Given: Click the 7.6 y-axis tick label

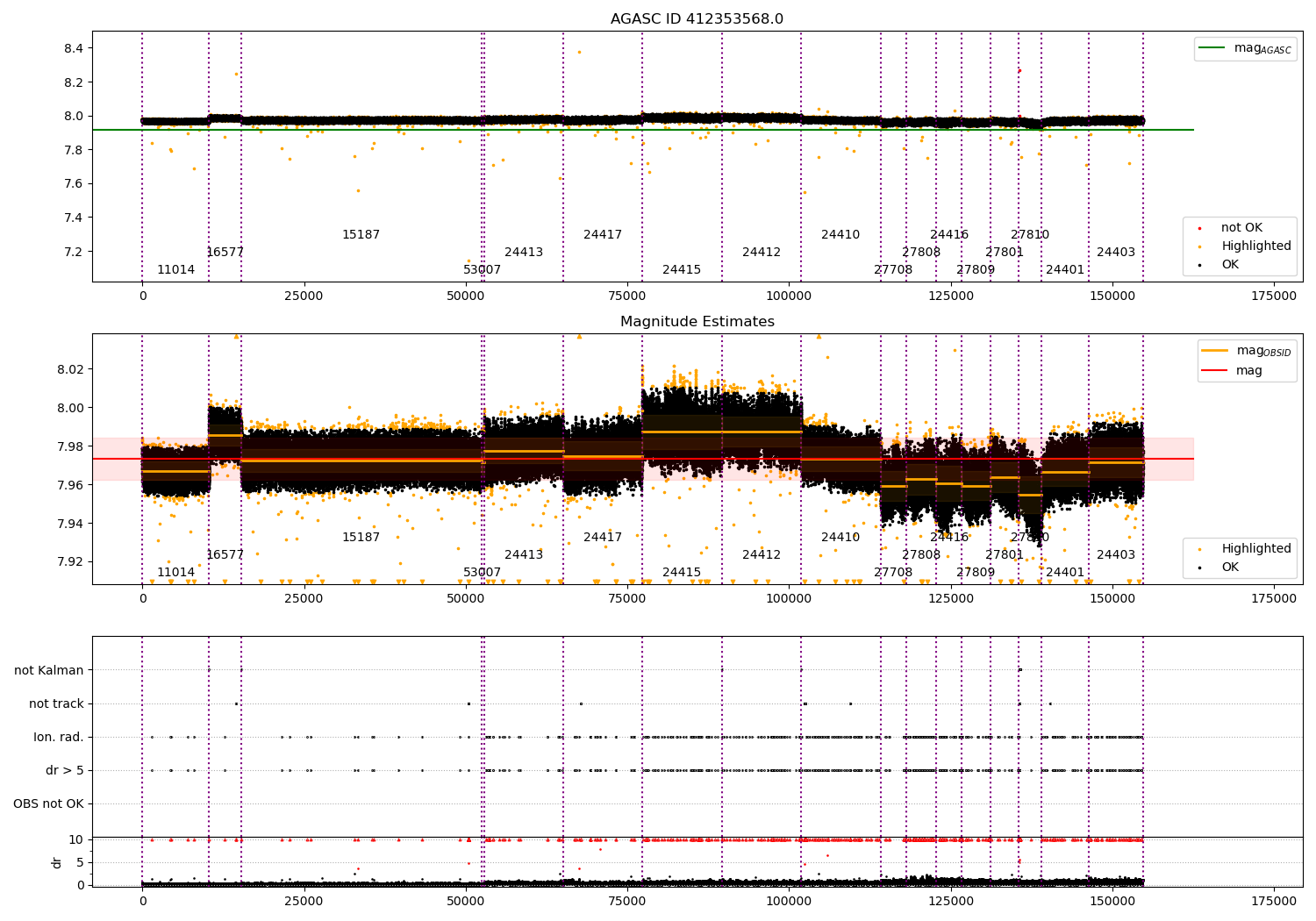Looking at the screenshot, I should pos(74,184).
